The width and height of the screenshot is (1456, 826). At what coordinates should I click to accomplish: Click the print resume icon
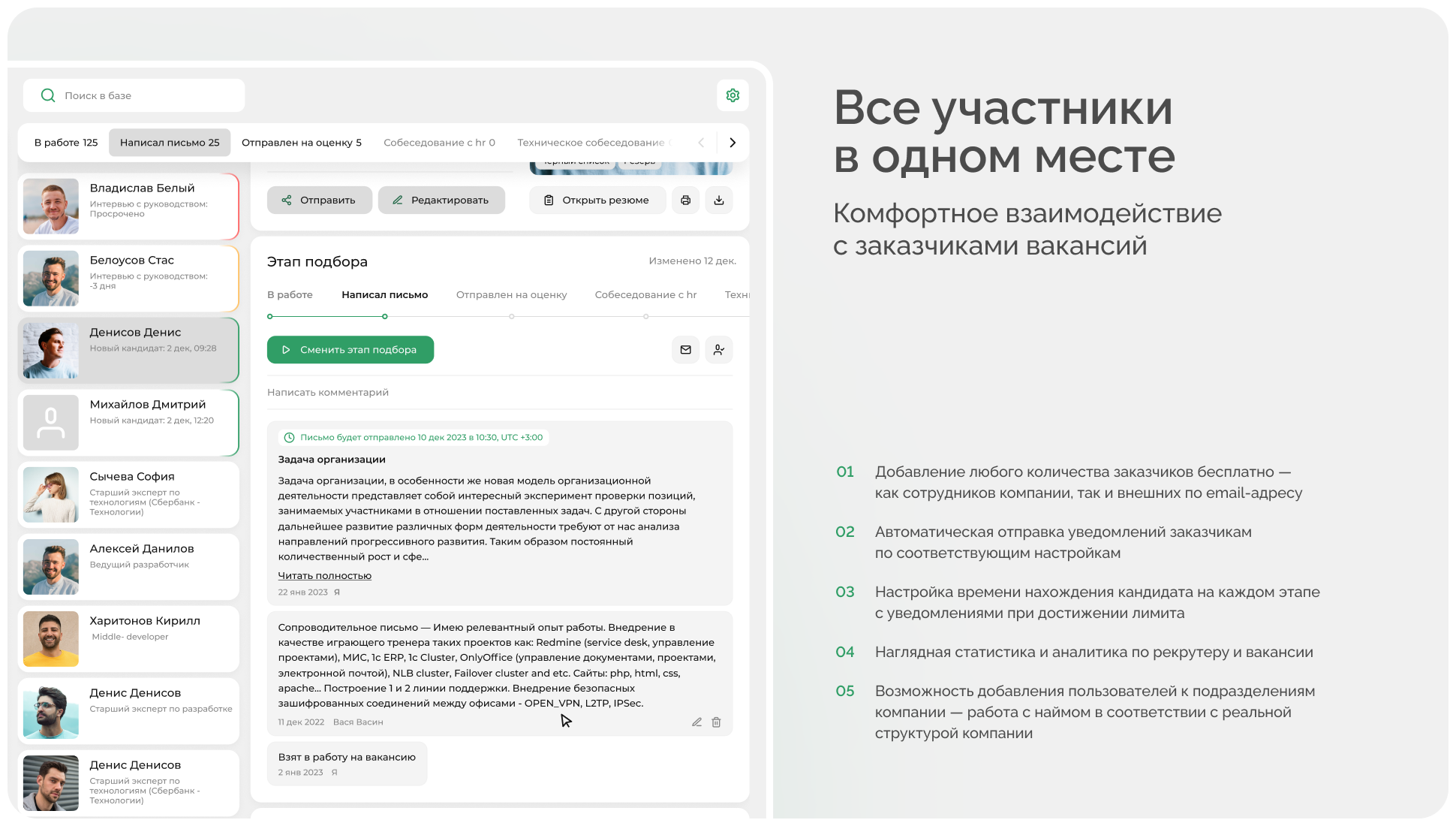tap(685, 200)
